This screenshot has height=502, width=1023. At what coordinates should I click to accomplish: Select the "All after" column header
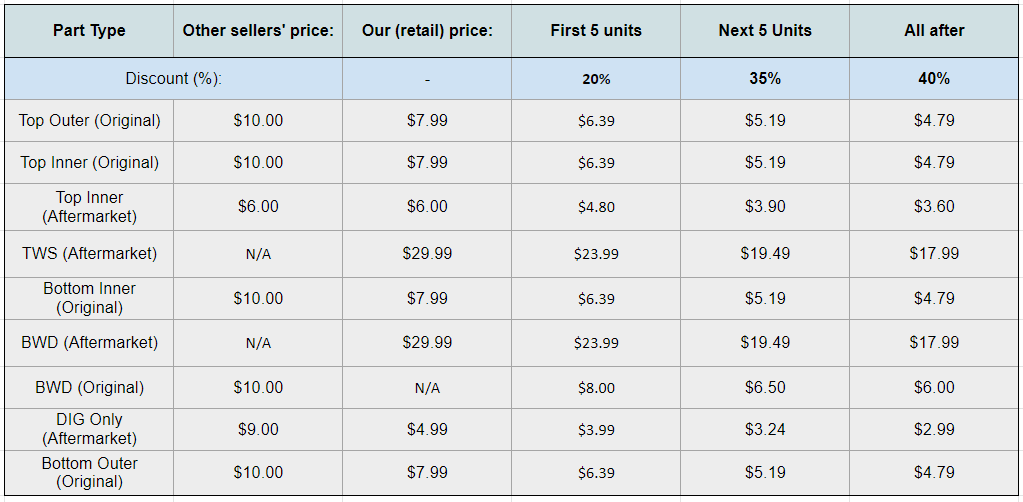934,30
